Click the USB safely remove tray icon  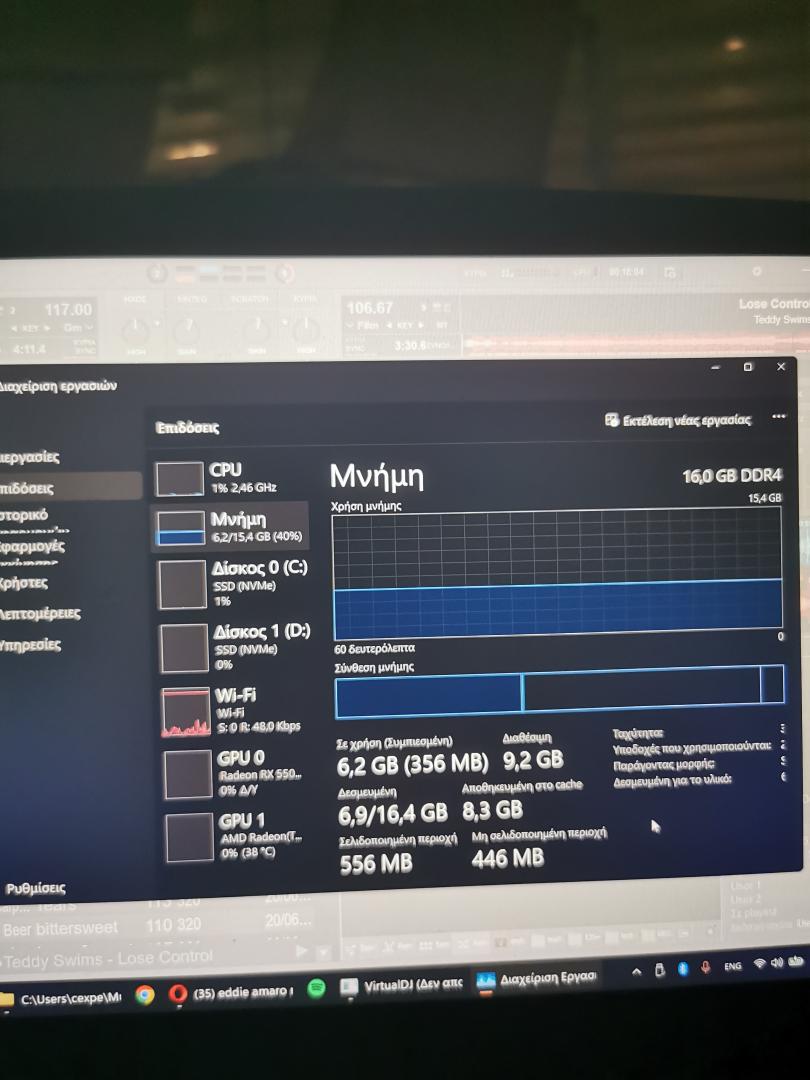click(659, 970)
